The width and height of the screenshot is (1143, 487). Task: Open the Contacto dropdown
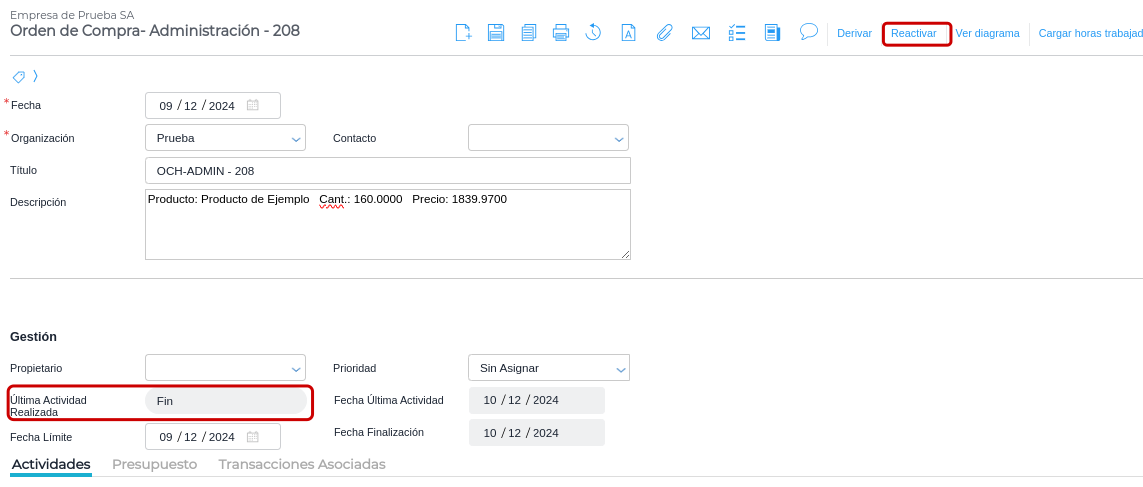[619, 138]
